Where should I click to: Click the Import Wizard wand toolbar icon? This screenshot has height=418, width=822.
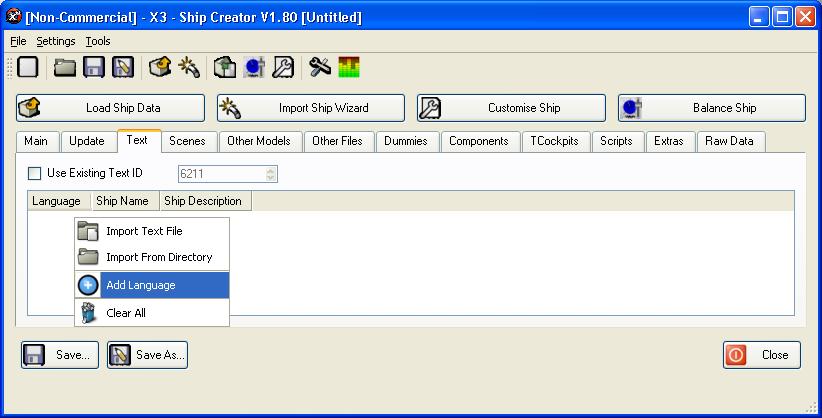(189, 68)
